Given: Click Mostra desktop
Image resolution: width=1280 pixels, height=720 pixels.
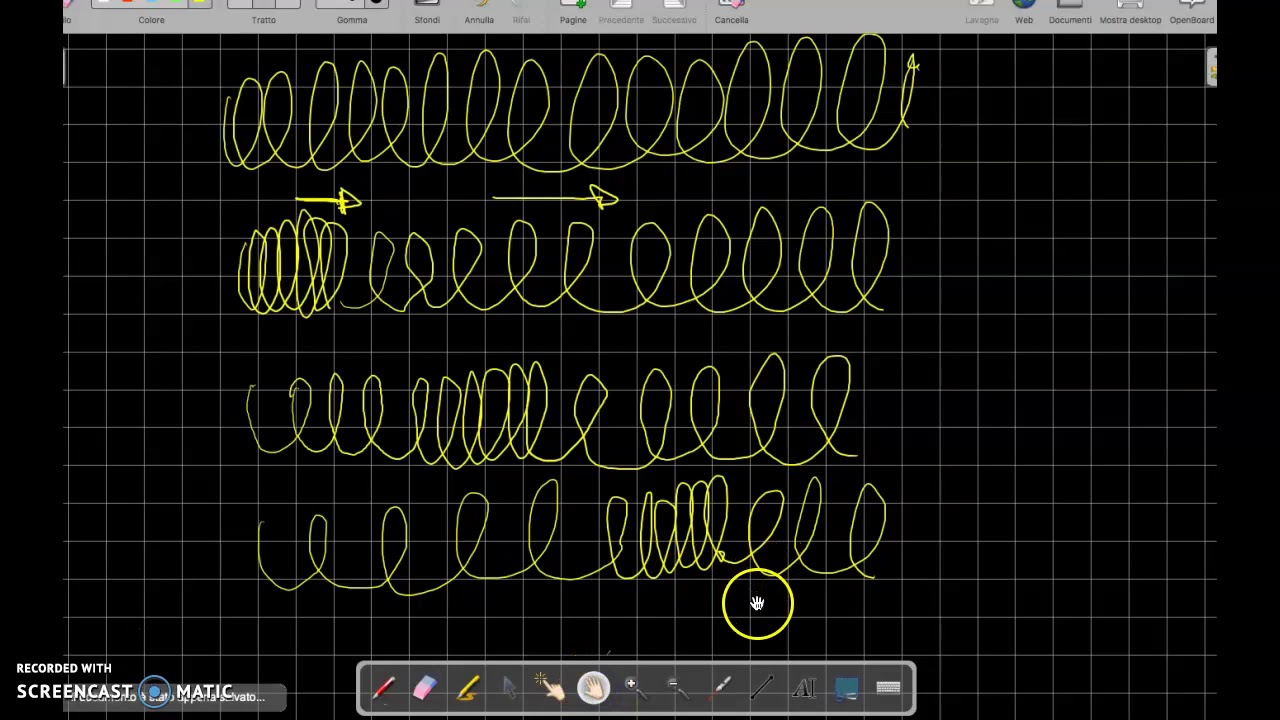Looking at the screenshot, I should click(1130, 13).
